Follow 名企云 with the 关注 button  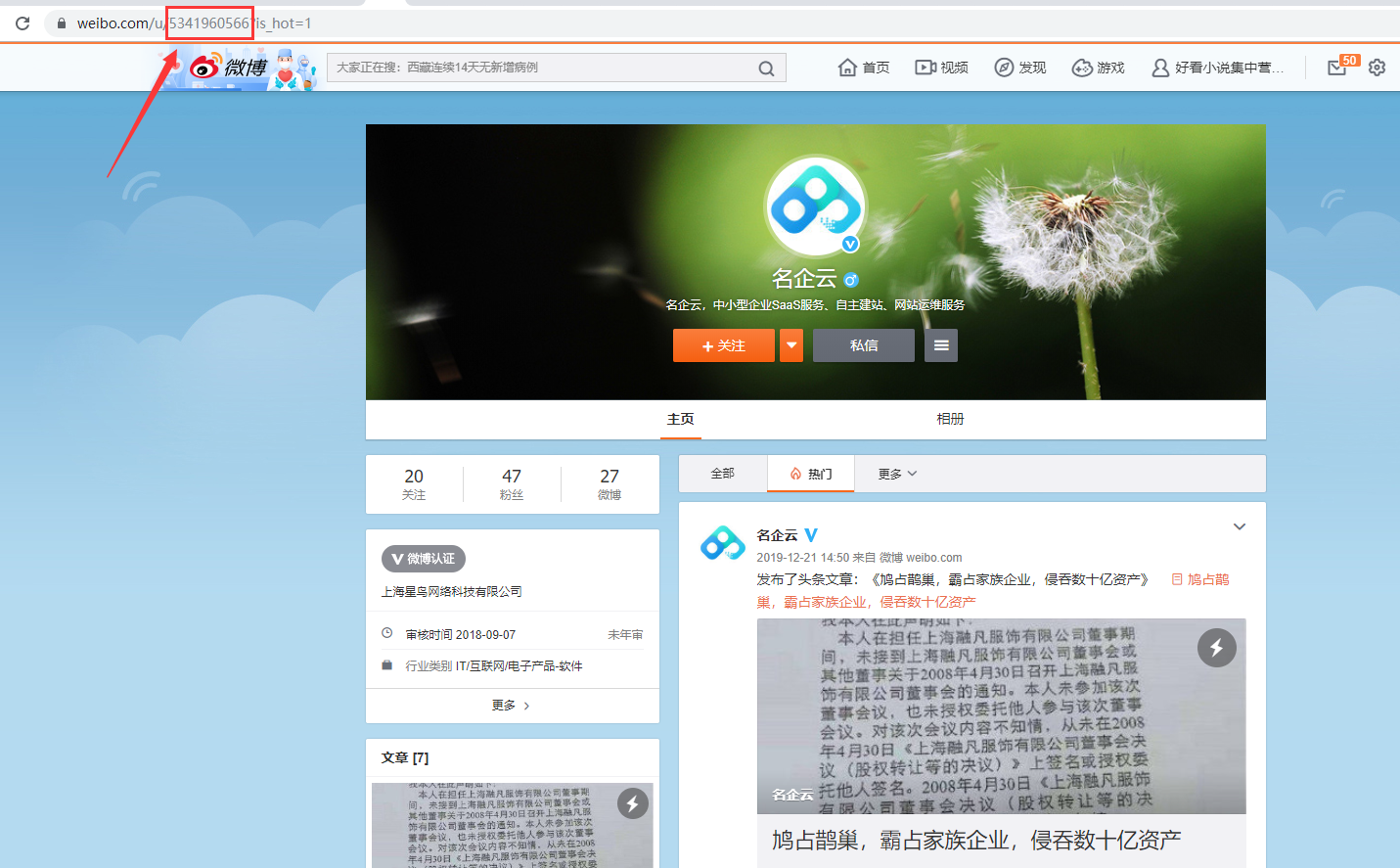[724, 345]
